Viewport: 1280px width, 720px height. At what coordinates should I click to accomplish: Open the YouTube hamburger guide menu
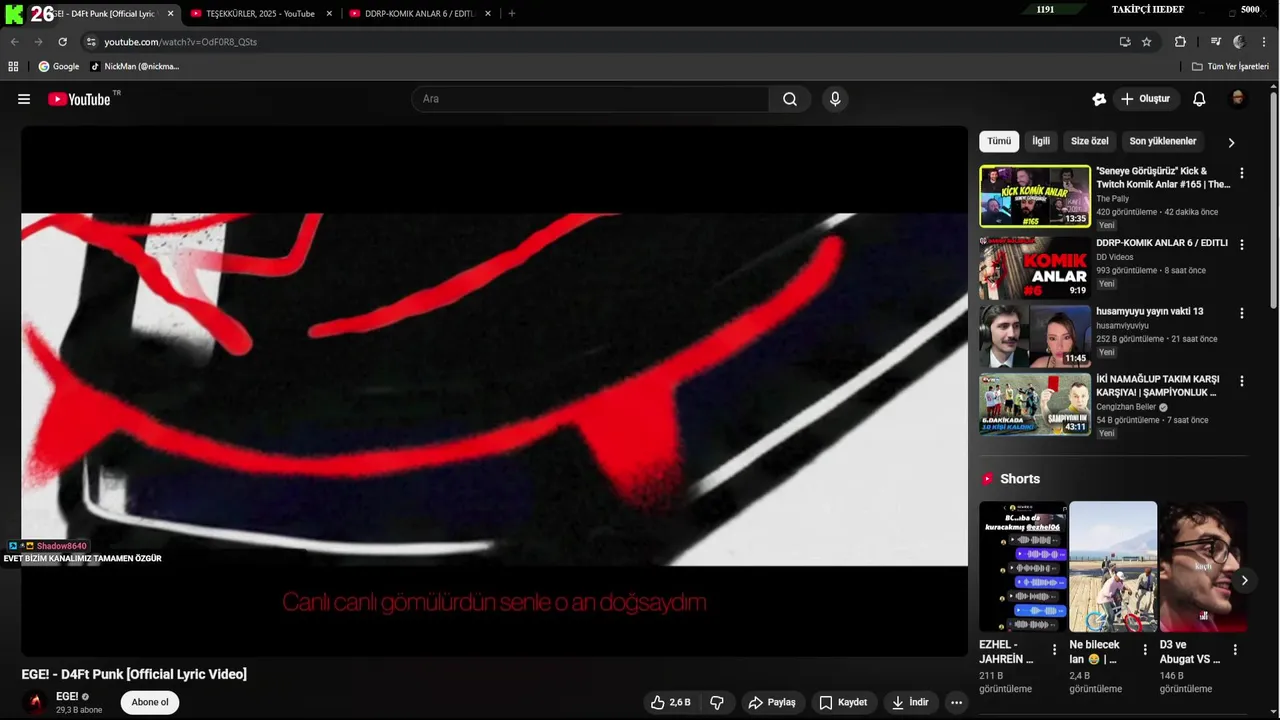click(x=24, y=99)
